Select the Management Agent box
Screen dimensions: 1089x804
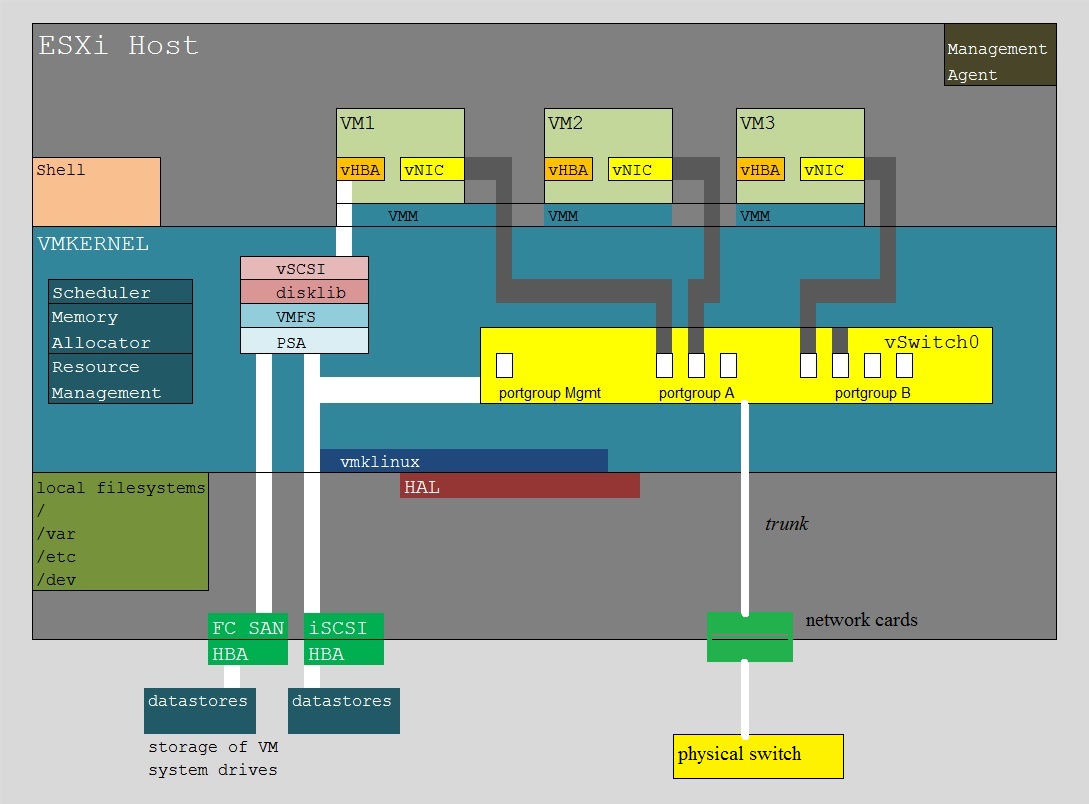tap(1000, 55)
